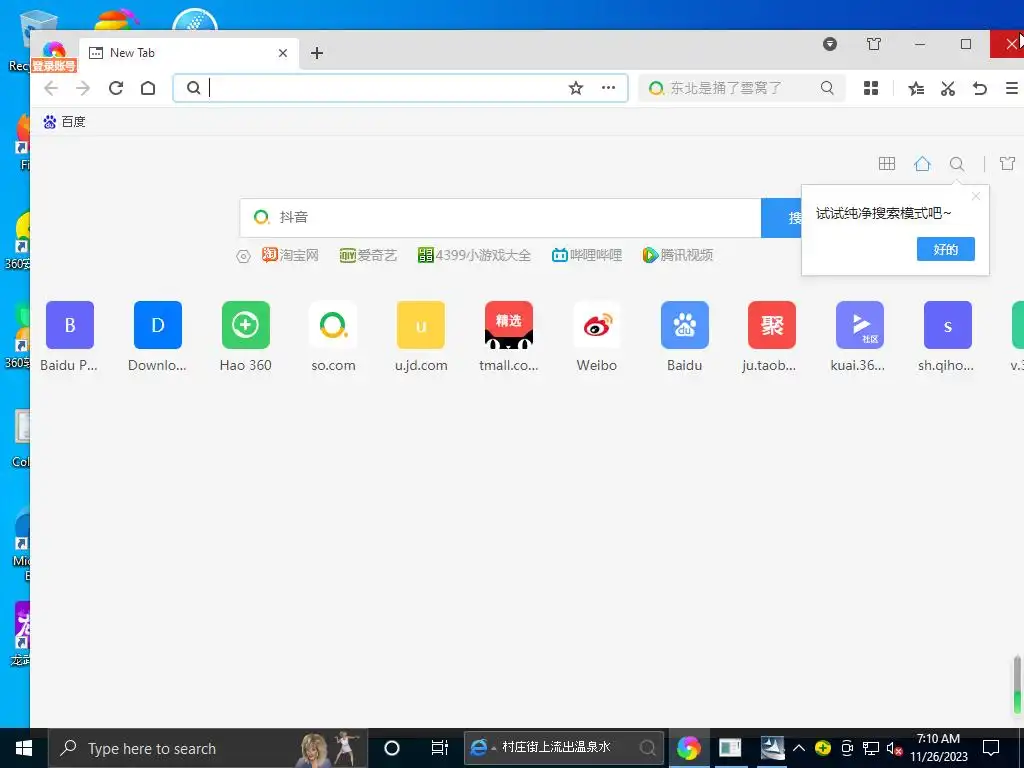The height and width of the screenshot is (768, 1024).
Task: Open the browser hamburger menu
Action: pos(1012,88)
